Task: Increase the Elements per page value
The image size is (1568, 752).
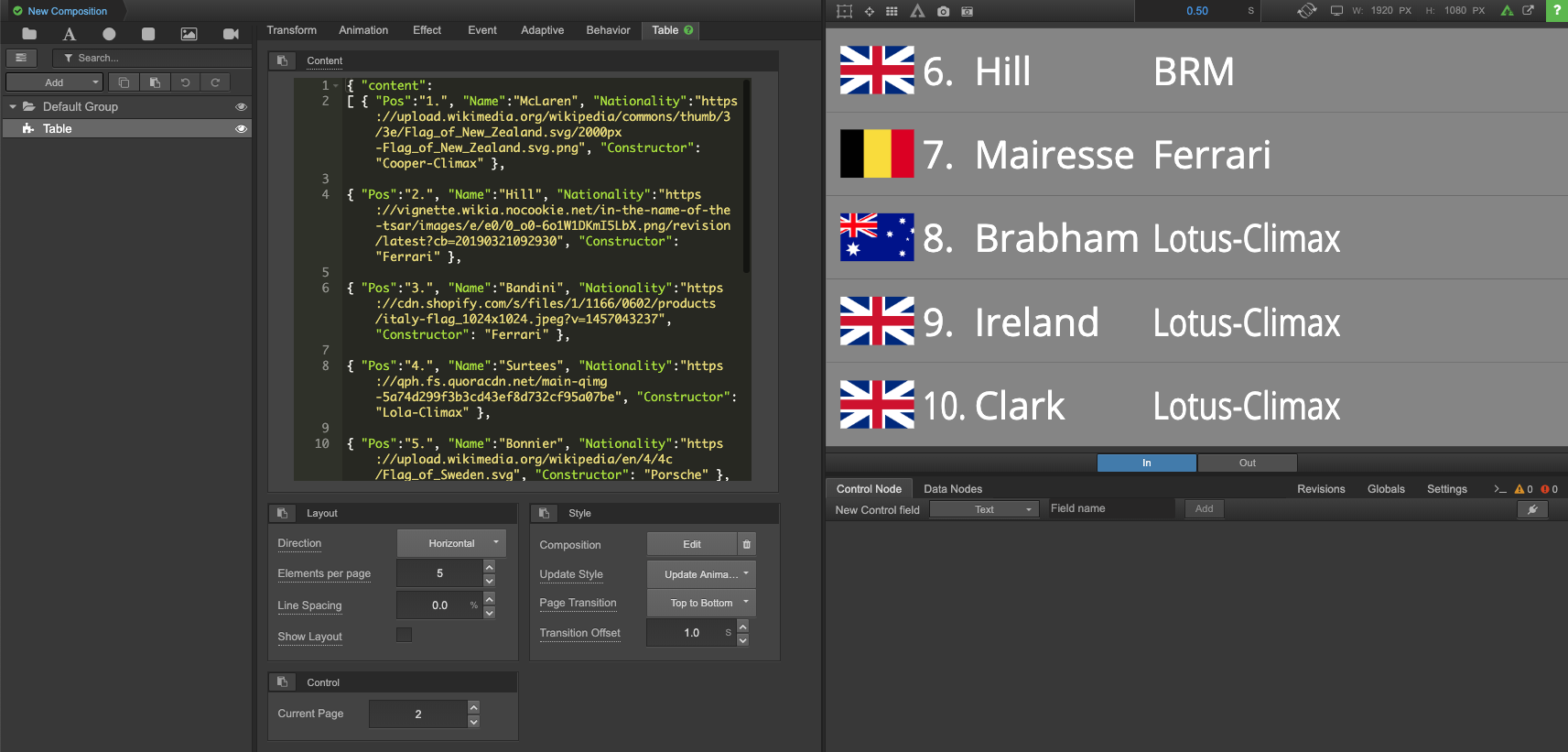Action: 489,567
